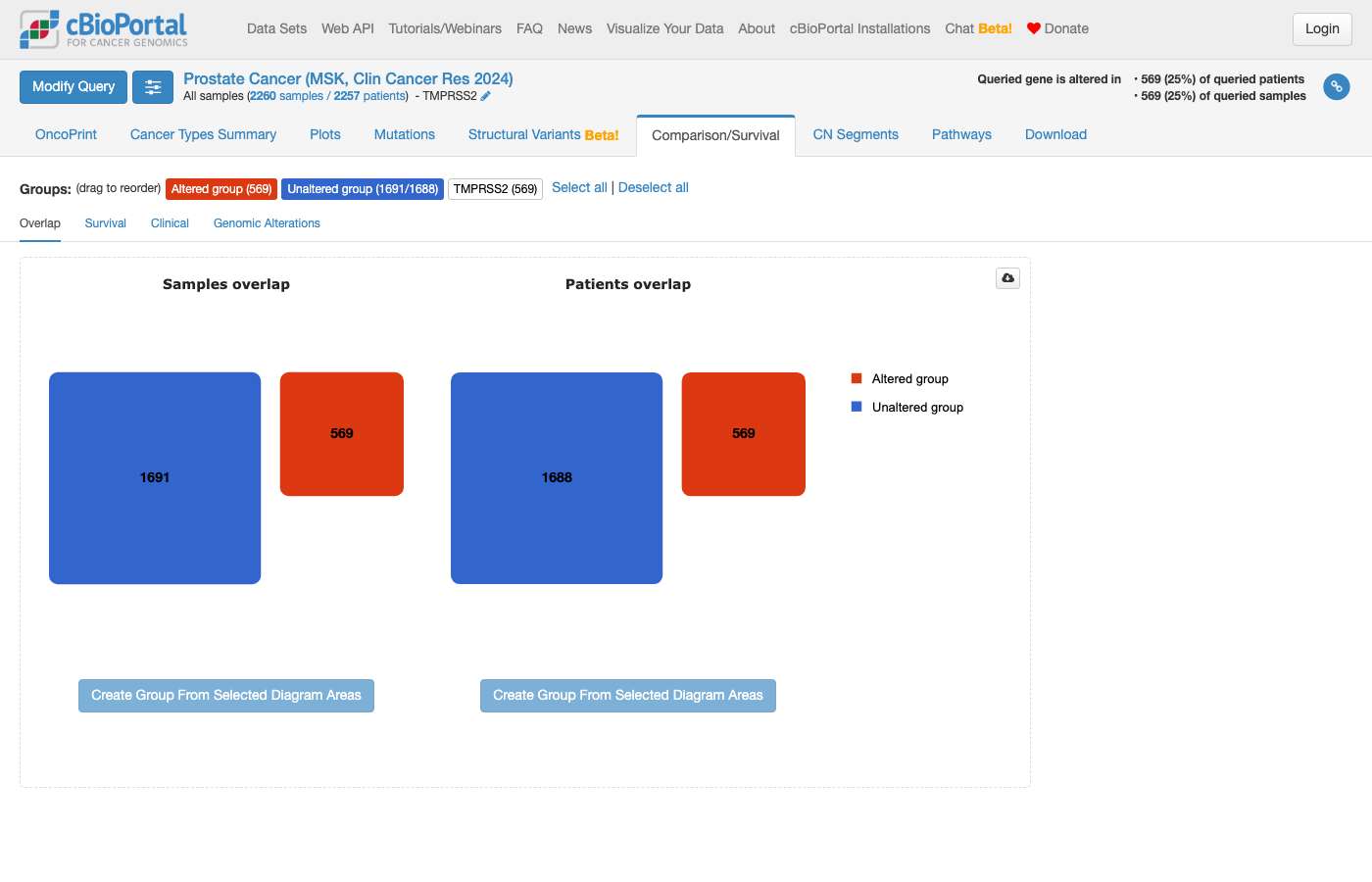1372x882 pixels.
Task: Click Select all groups link
Action: point(579,188)
